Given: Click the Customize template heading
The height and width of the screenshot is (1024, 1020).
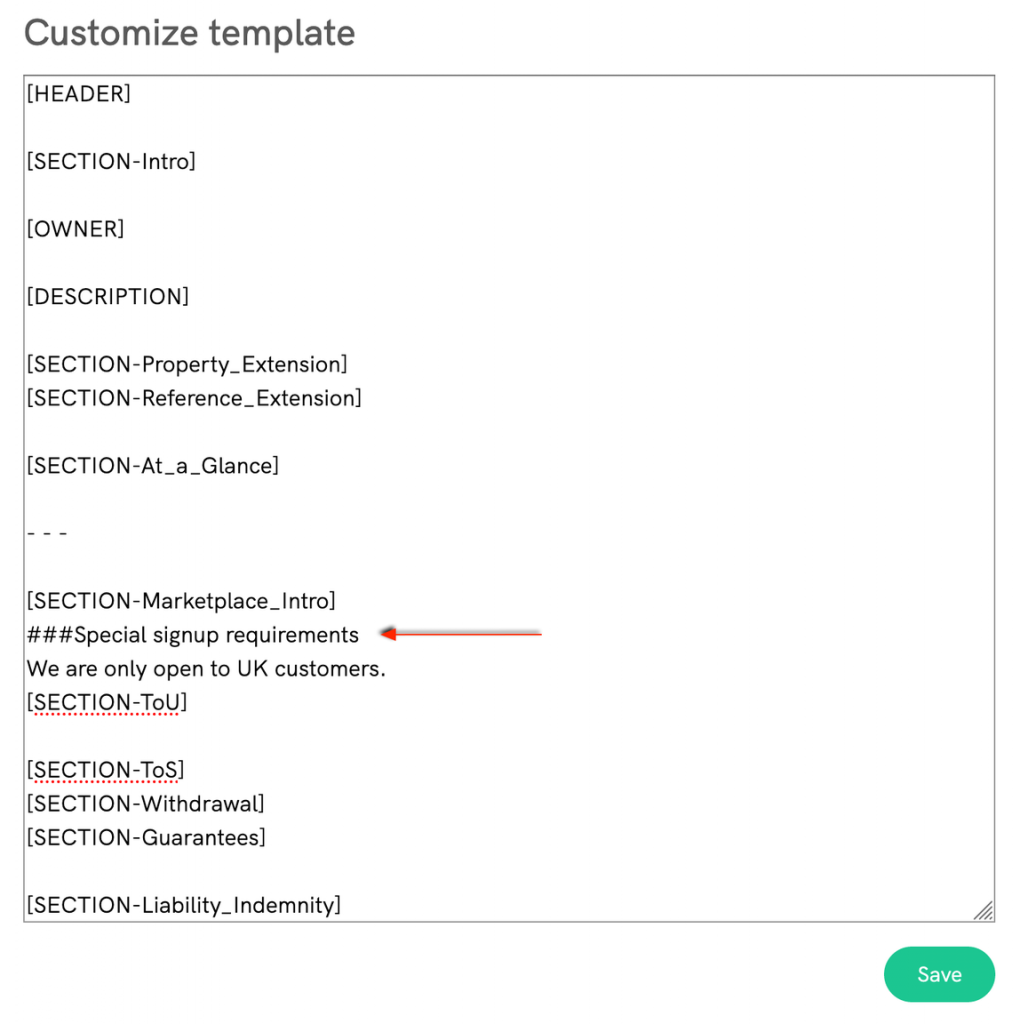Looking at the screenshot, I should pos(189,33).
